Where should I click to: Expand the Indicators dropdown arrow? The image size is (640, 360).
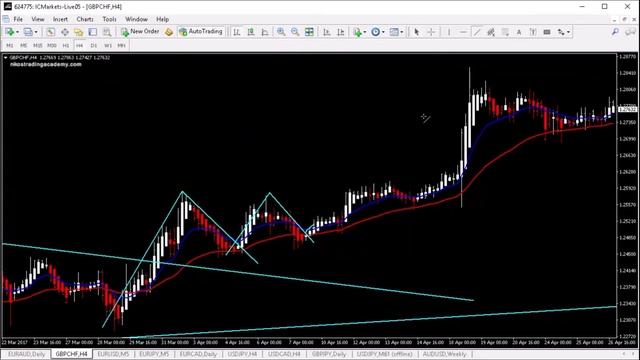(x=364, y=32)
